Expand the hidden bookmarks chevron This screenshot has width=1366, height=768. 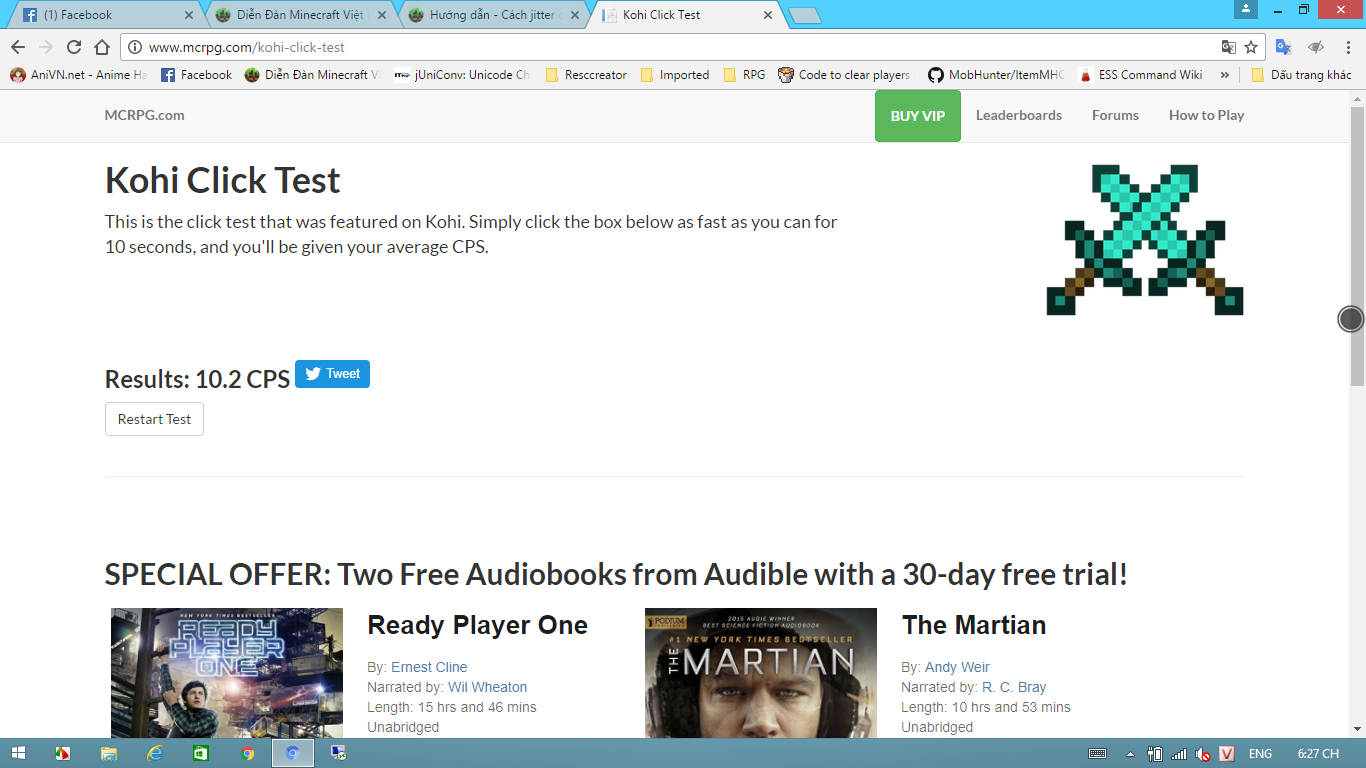[x=1225, y=75]
